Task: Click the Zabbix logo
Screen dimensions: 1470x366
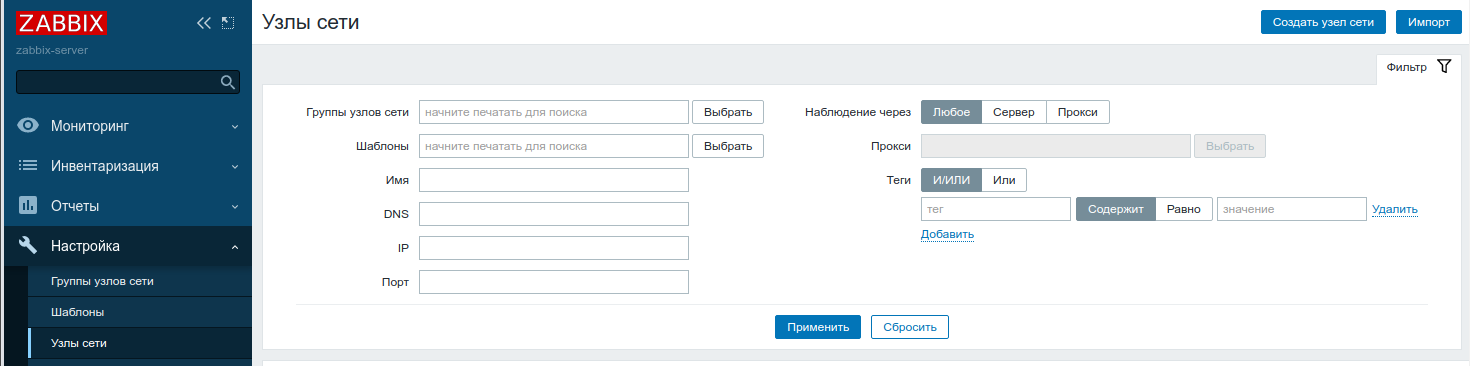Action: click(62, 24)
